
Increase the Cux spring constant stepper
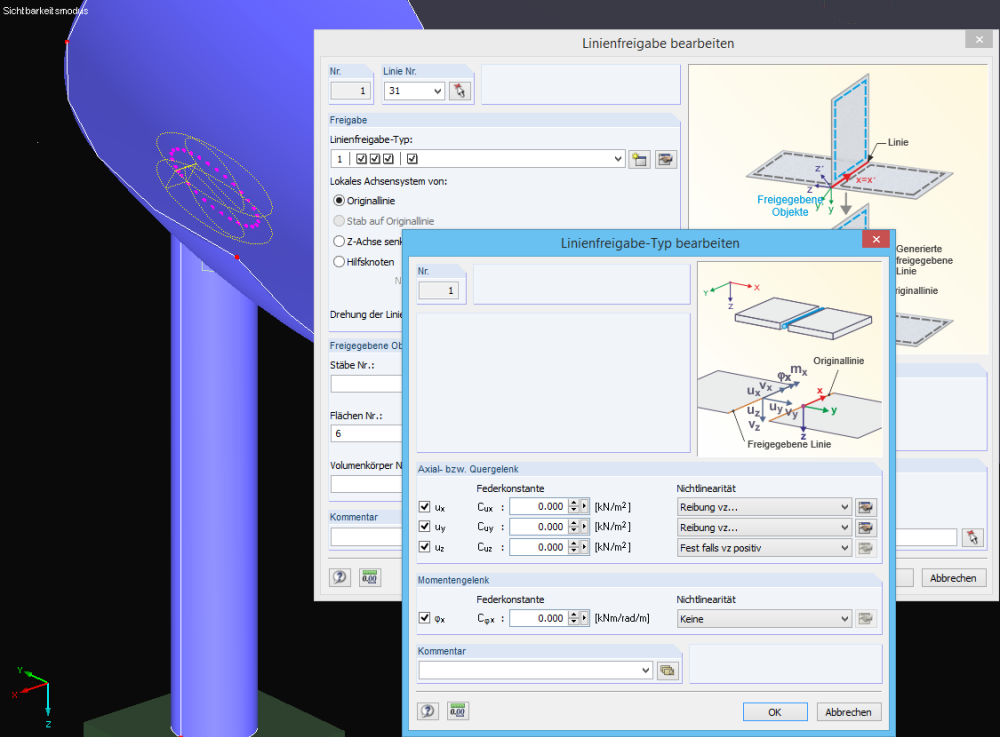click(573, 504)
